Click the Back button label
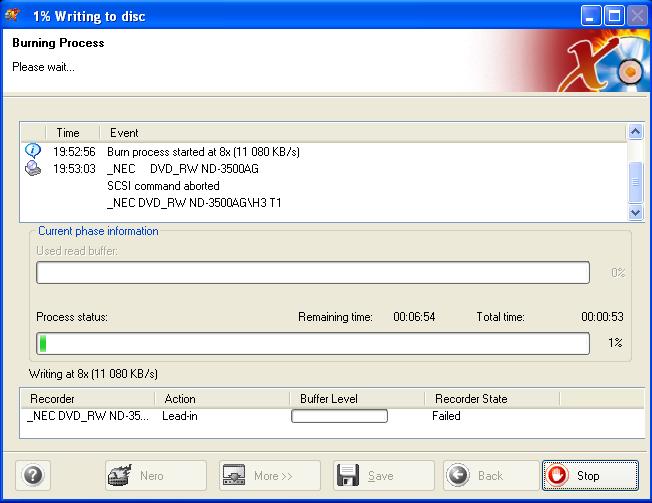Screen dimensions: 652x503 coord(490,476)
